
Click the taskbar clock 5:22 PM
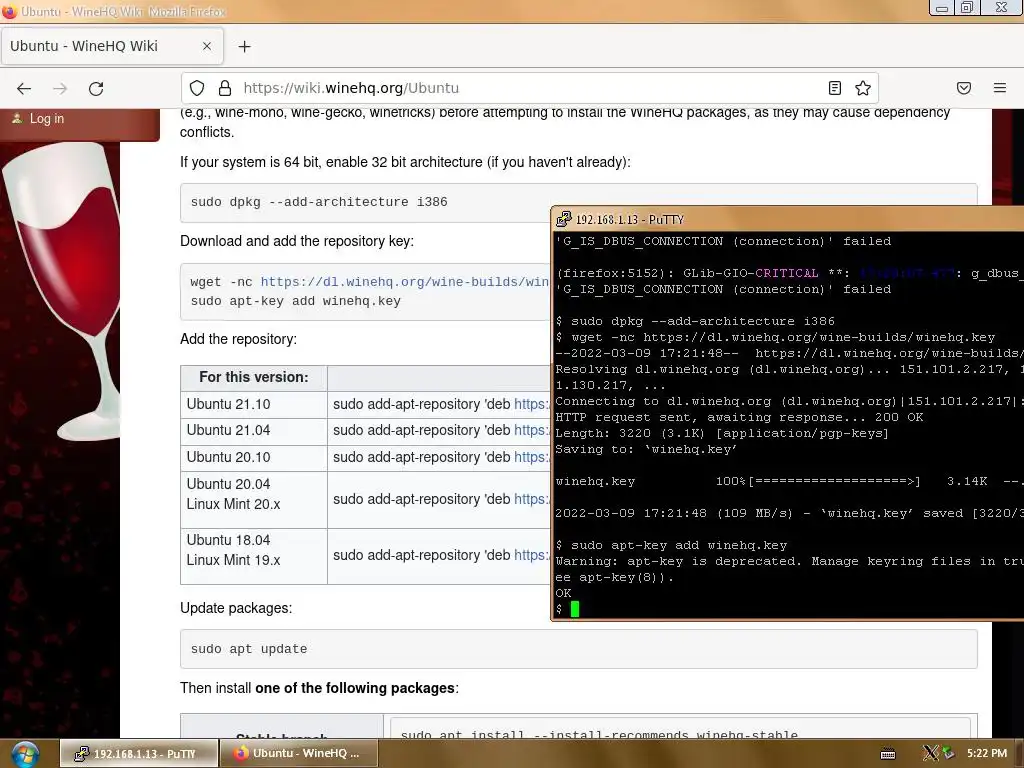pos(987,753)
